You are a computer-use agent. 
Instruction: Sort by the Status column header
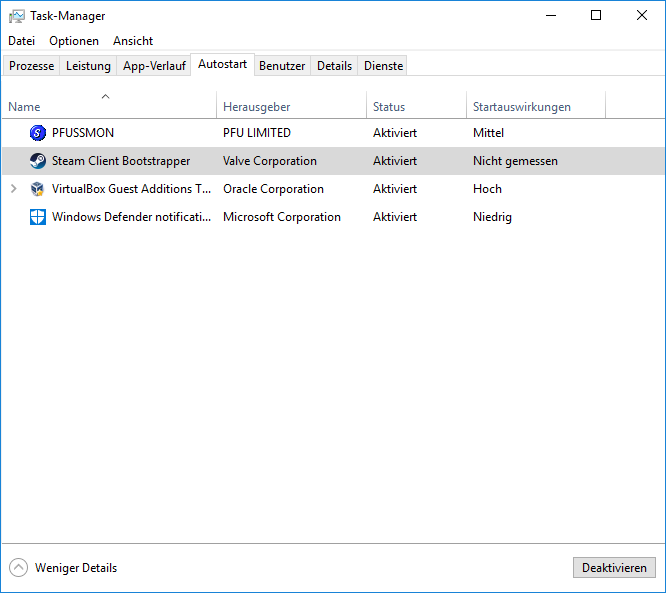point(416,104)
